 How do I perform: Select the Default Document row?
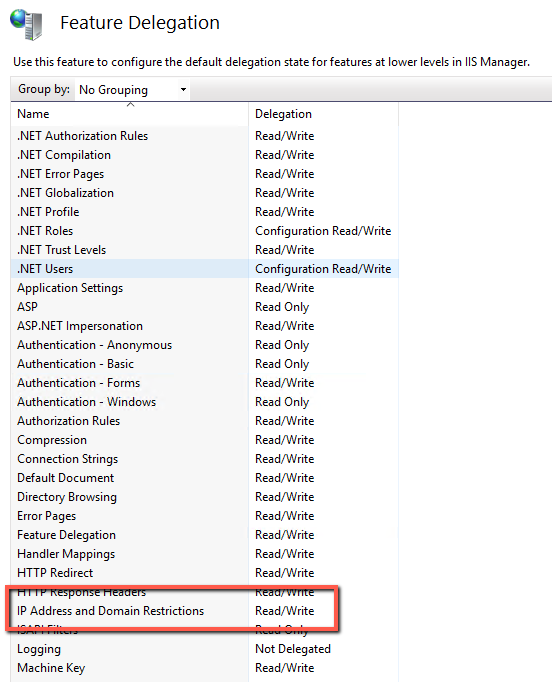tap(204, 478)
